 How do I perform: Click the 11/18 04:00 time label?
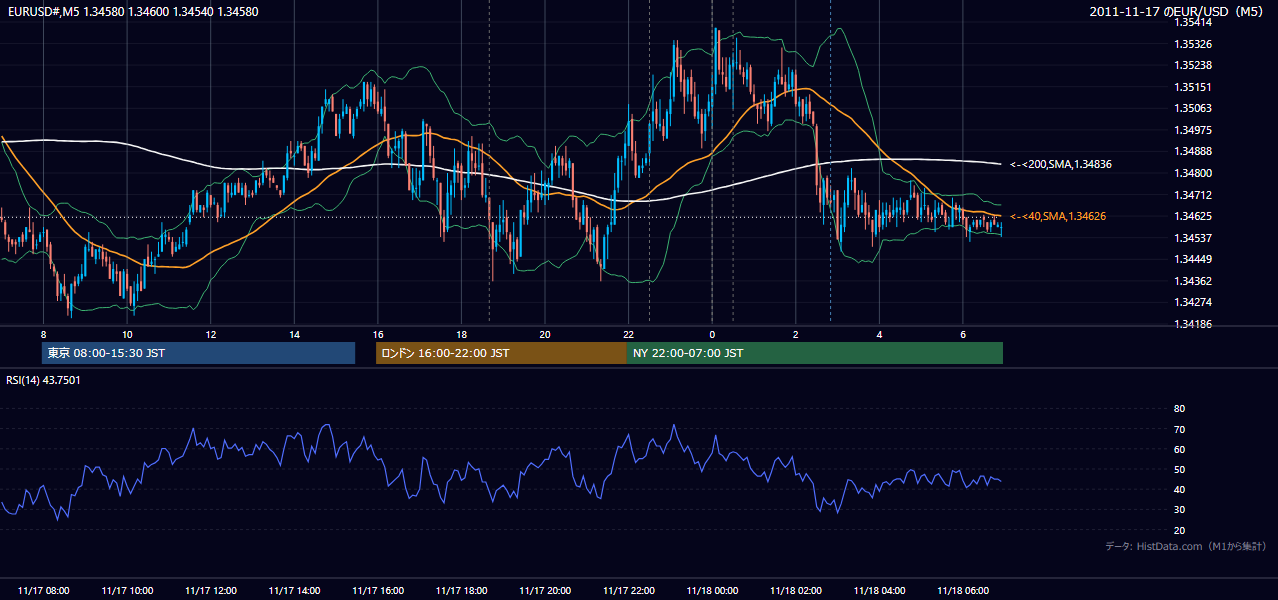(879, 591)
